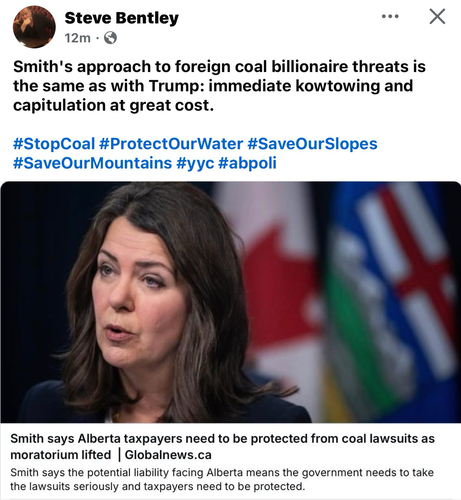Open the #StopCoal hashtag
The width and height of the screenshot is (461, 500).
[54, 144]
